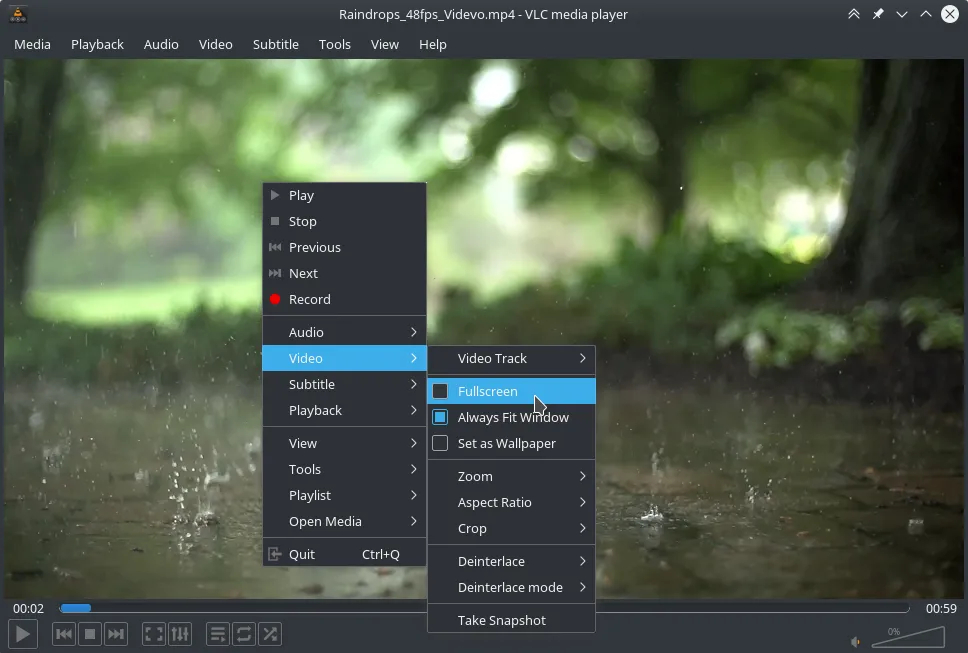Open the Tools menu from the menu bar
Viewport: 968px width, 653px height.
pos(335,44)
